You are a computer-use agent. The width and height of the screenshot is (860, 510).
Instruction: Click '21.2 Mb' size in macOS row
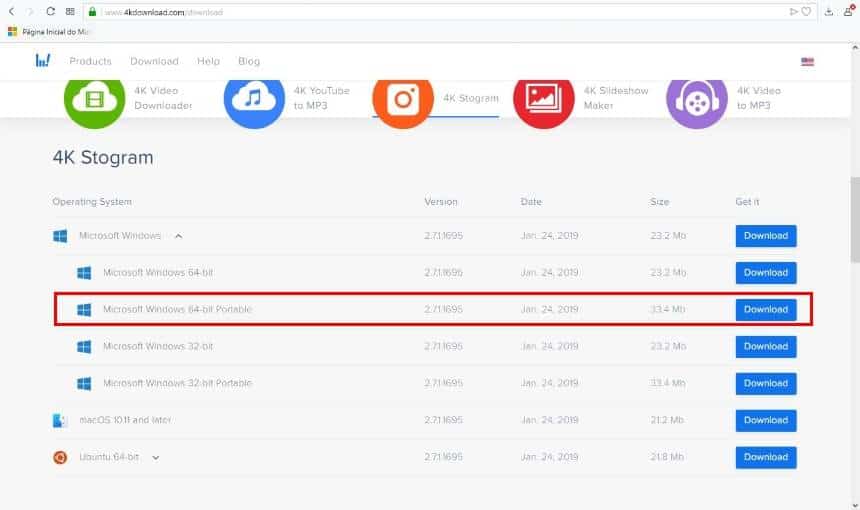click(667, 420)
